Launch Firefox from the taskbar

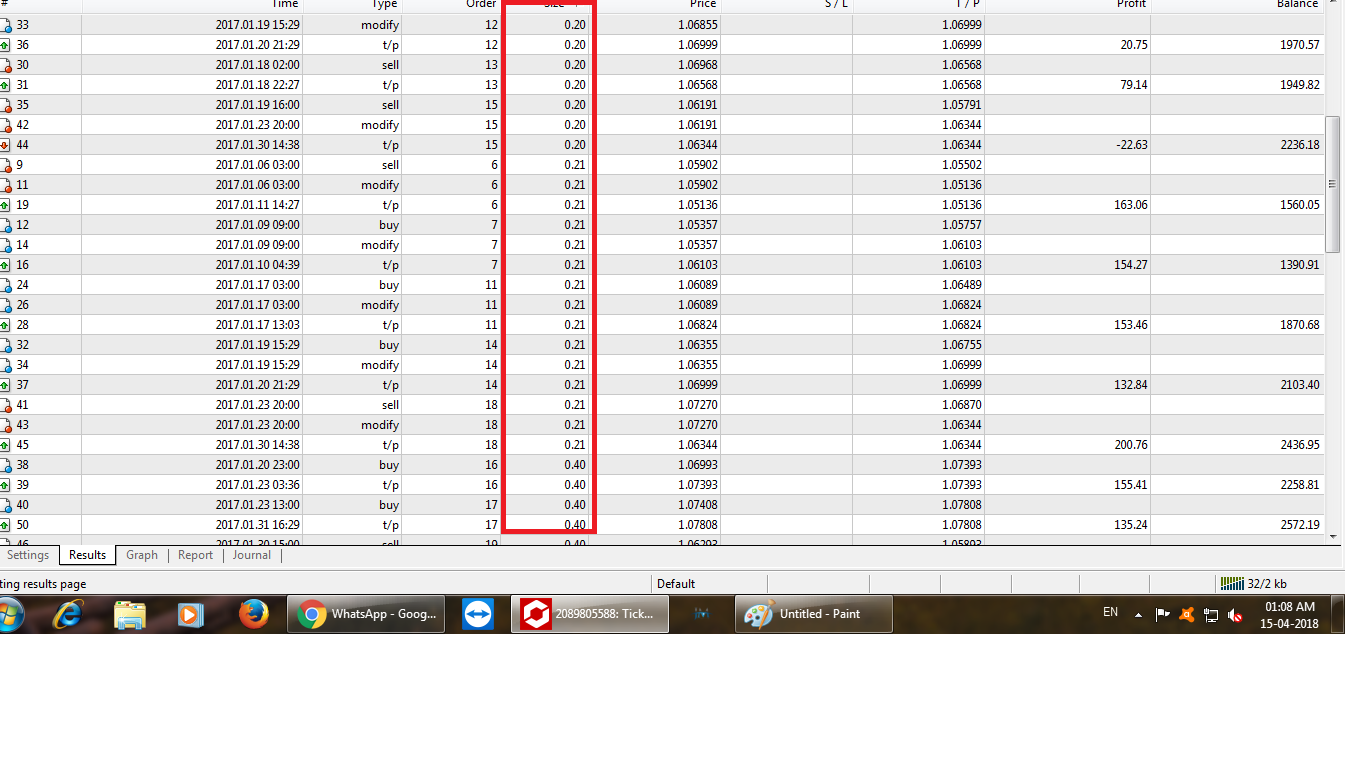(254, 614)
